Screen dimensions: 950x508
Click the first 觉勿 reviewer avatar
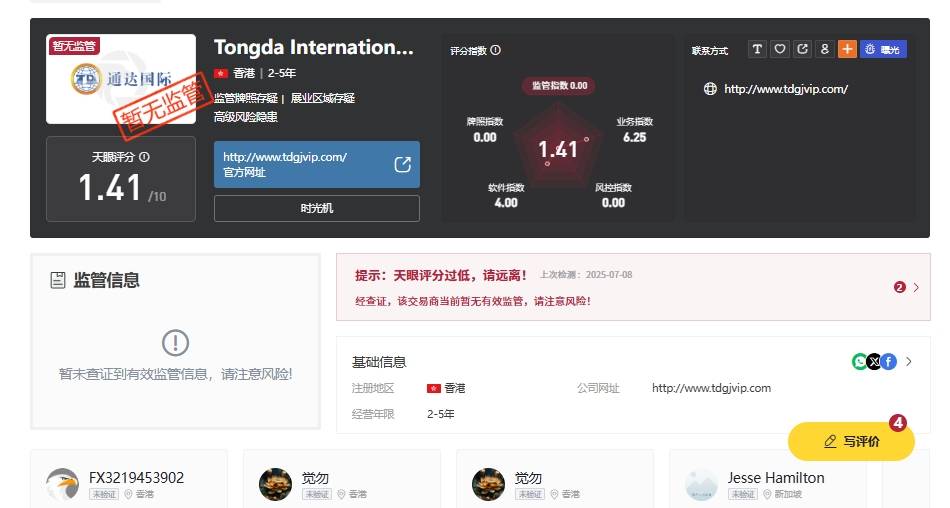pos(276,484)
